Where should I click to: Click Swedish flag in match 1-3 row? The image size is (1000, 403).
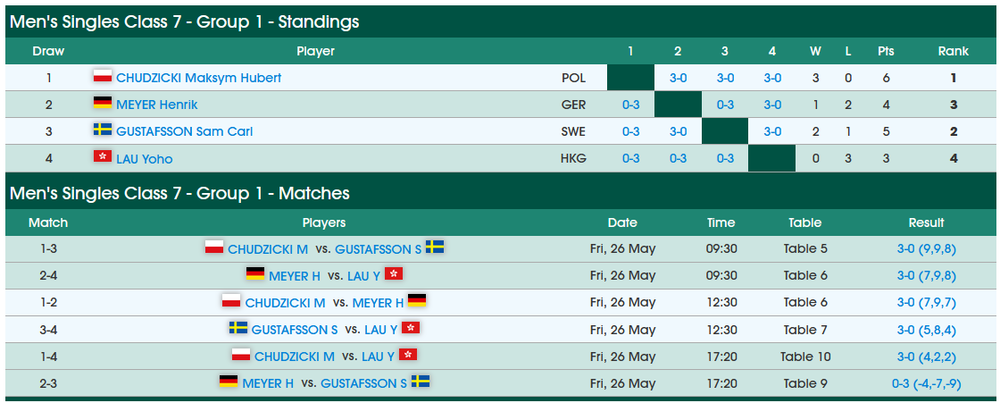pos(435,247)
